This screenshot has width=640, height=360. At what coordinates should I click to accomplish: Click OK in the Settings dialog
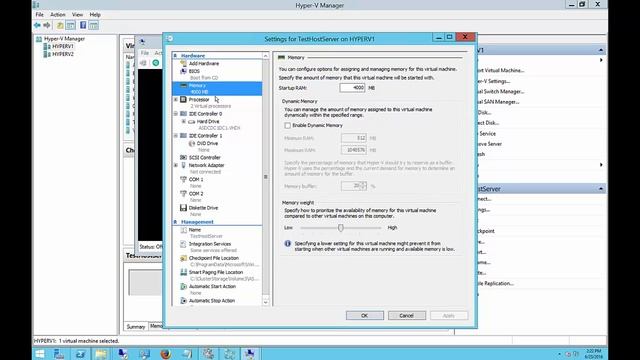(364, 316)
